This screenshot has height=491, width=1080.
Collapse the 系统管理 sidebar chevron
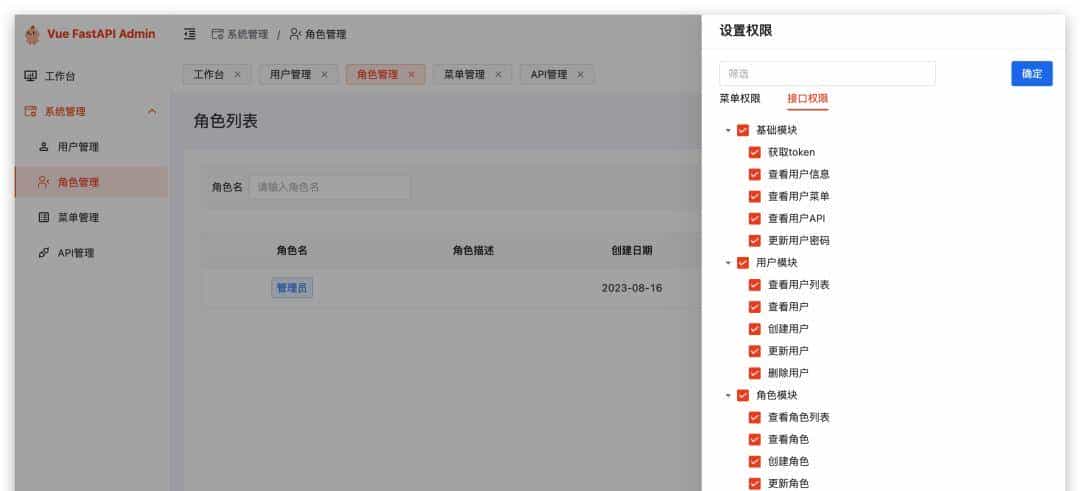[152, 111]
